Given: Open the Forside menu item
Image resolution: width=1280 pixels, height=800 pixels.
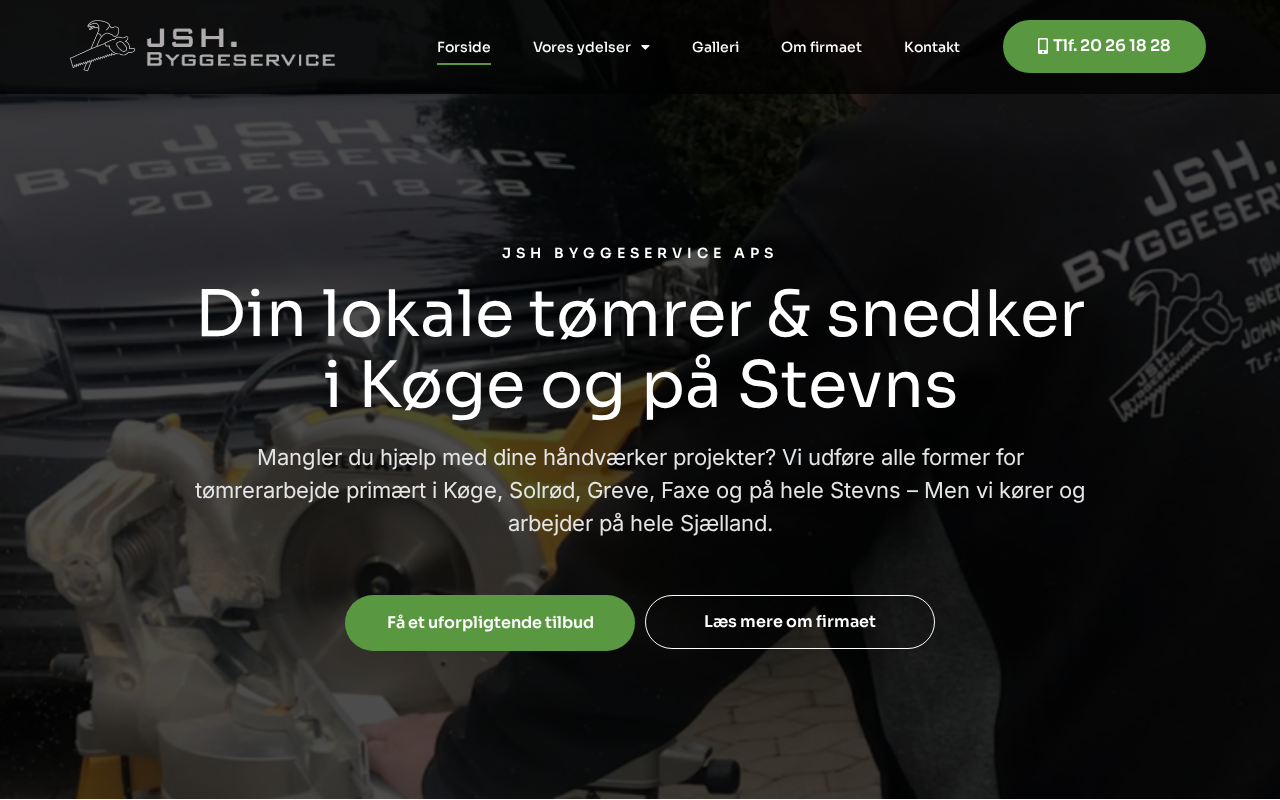Looking at the screenshot, I should click(464, 47).
